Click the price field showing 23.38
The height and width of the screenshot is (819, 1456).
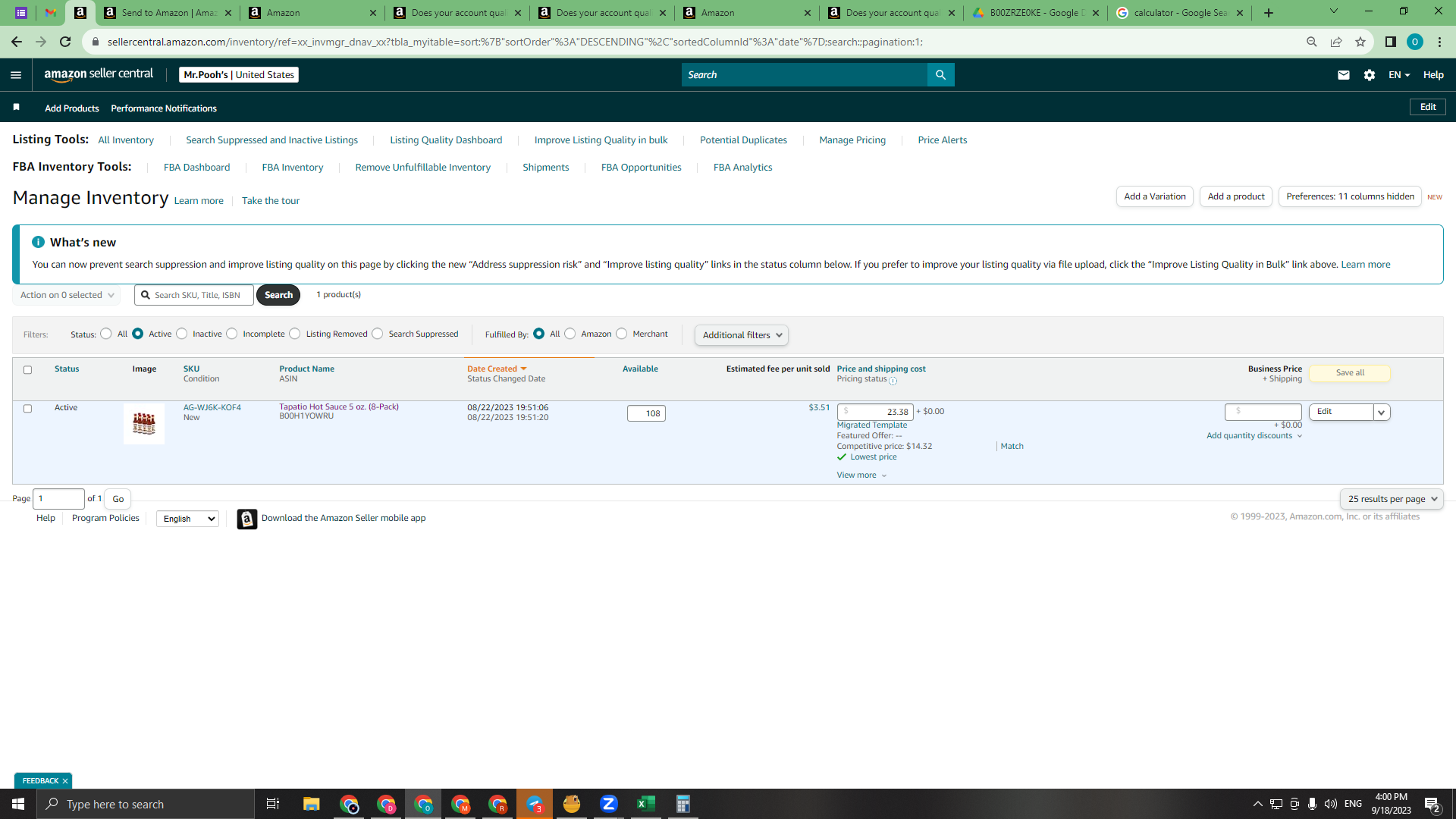875,412
